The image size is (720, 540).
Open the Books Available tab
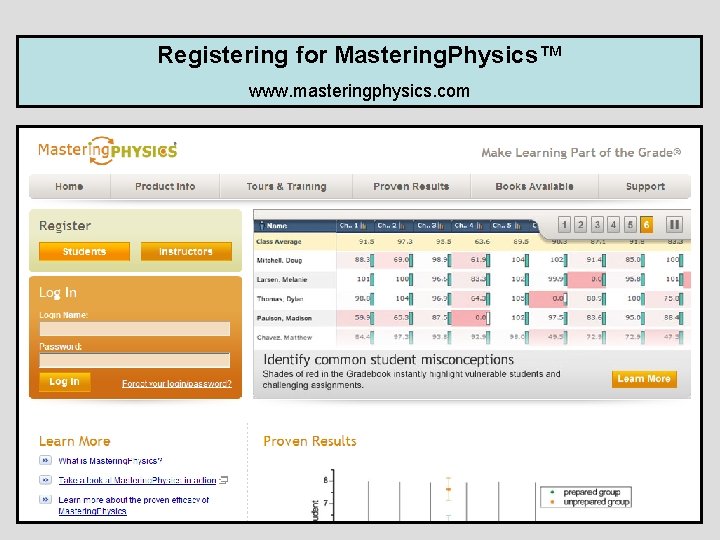[x=534, y=186]
